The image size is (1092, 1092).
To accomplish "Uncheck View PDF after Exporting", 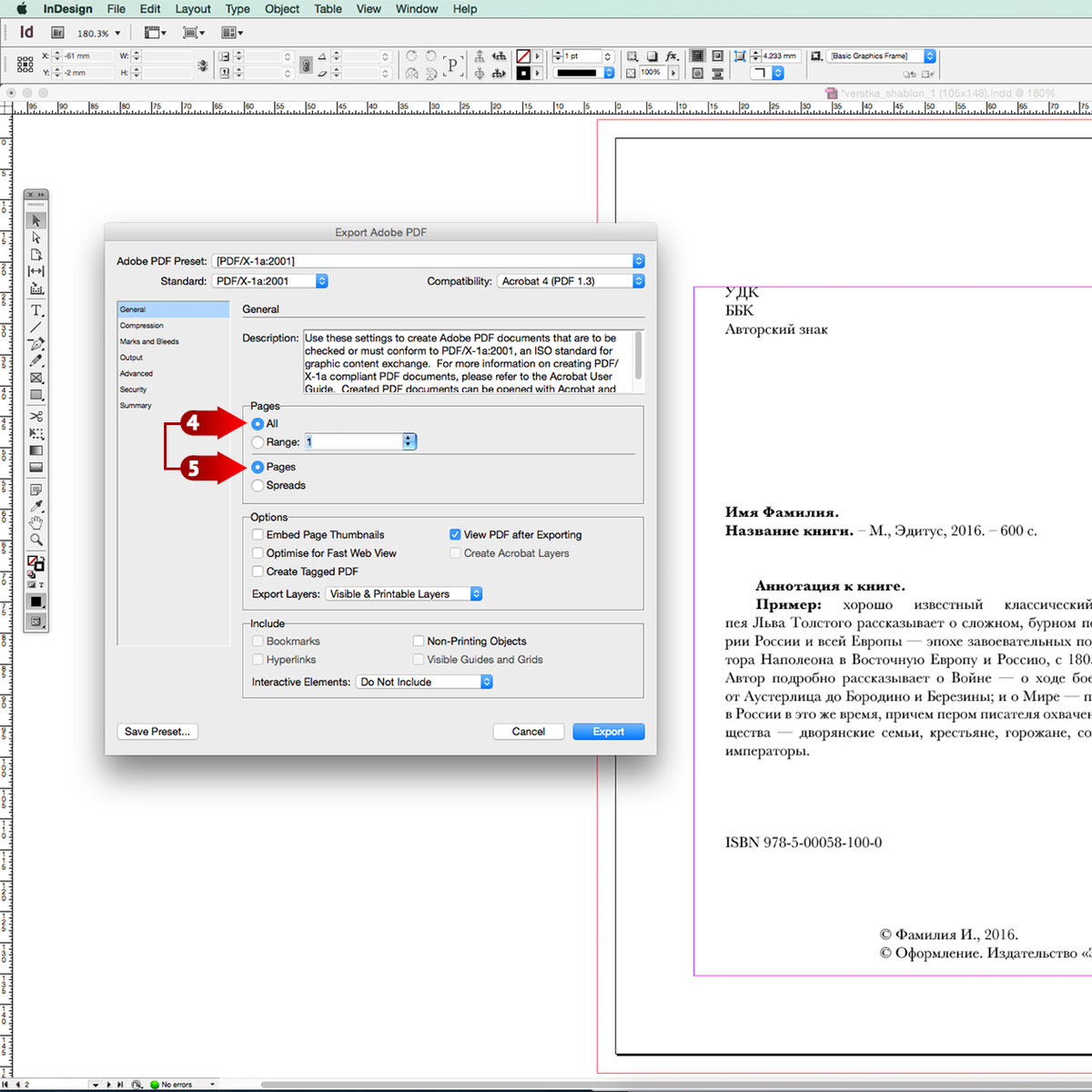I will point(455,535).
